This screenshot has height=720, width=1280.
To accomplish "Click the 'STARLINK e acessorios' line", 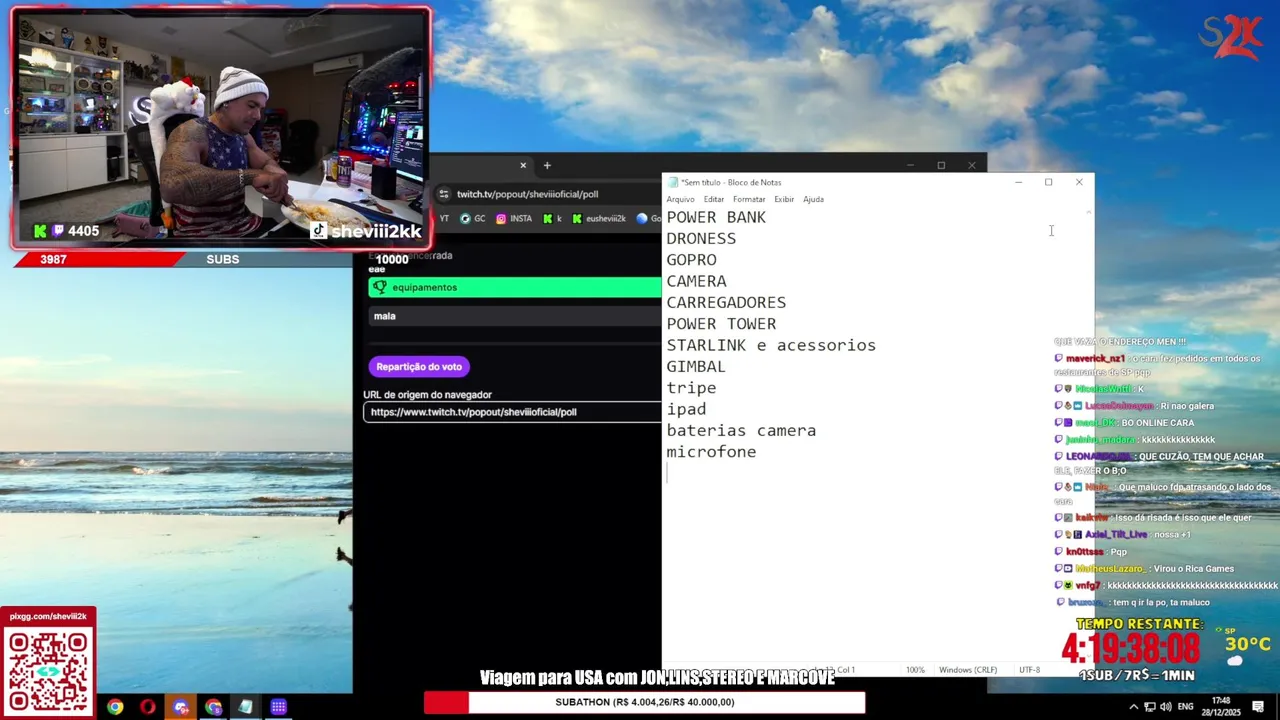I will tap(771, 345).
